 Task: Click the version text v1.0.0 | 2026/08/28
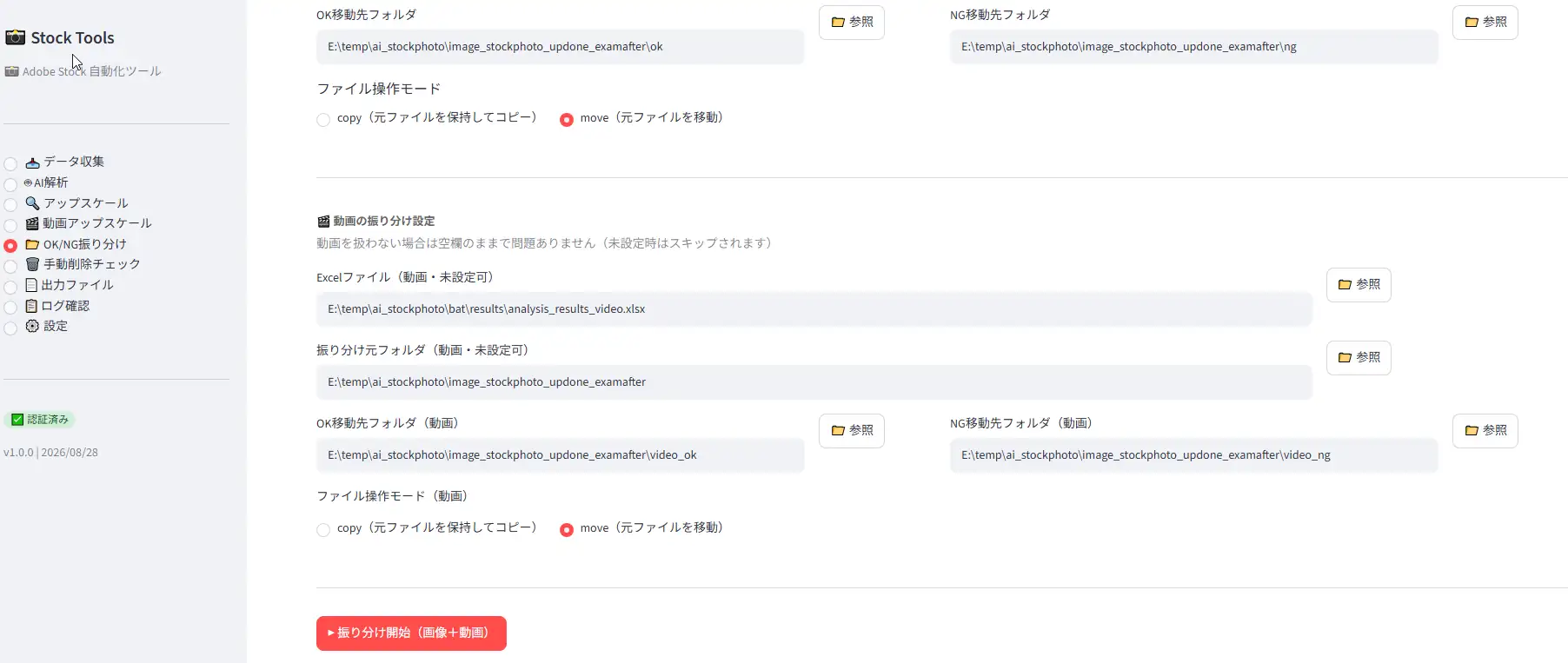50,453
